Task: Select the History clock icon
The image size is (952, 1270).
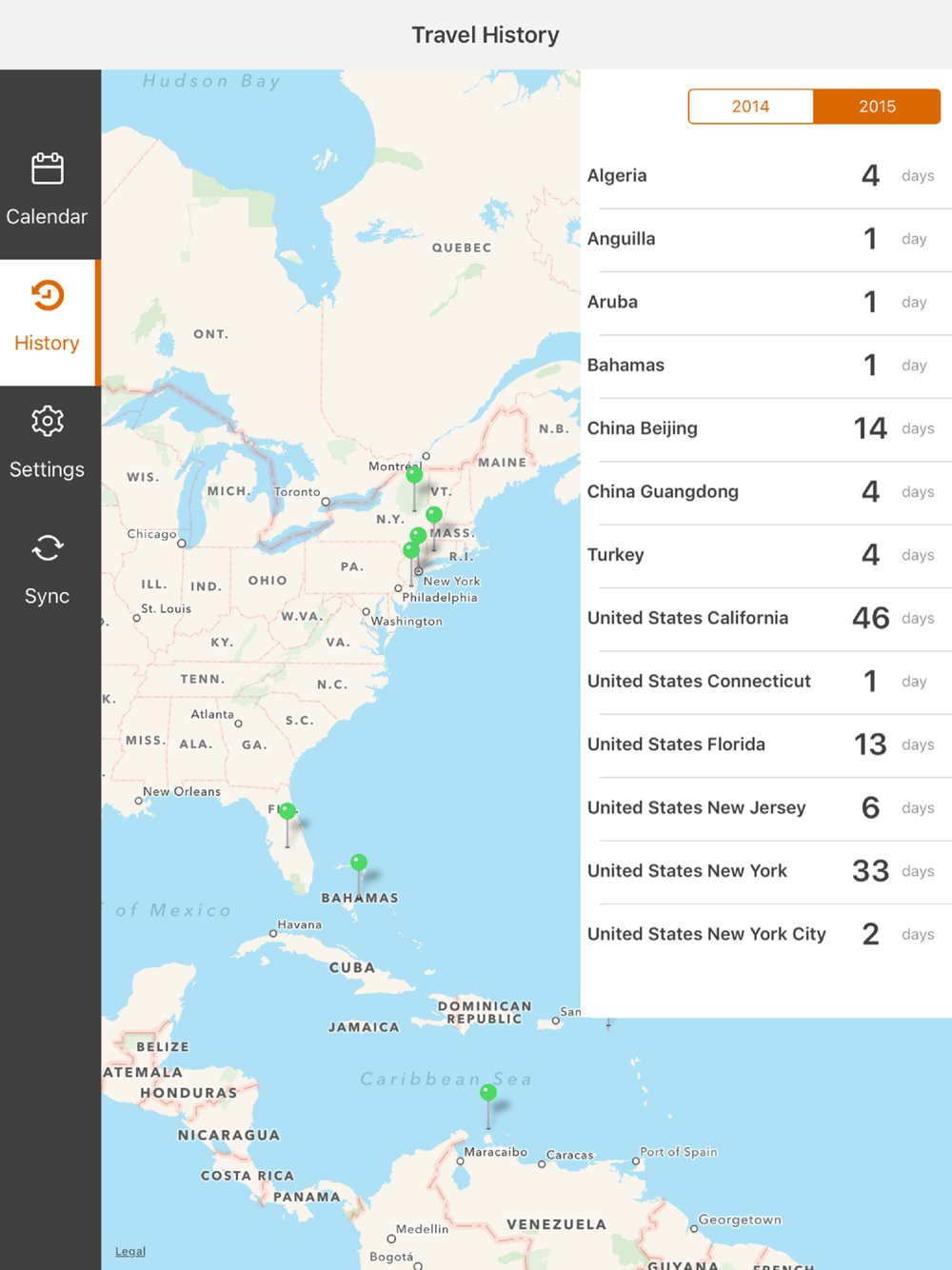Action: click(x=48, y=295)
